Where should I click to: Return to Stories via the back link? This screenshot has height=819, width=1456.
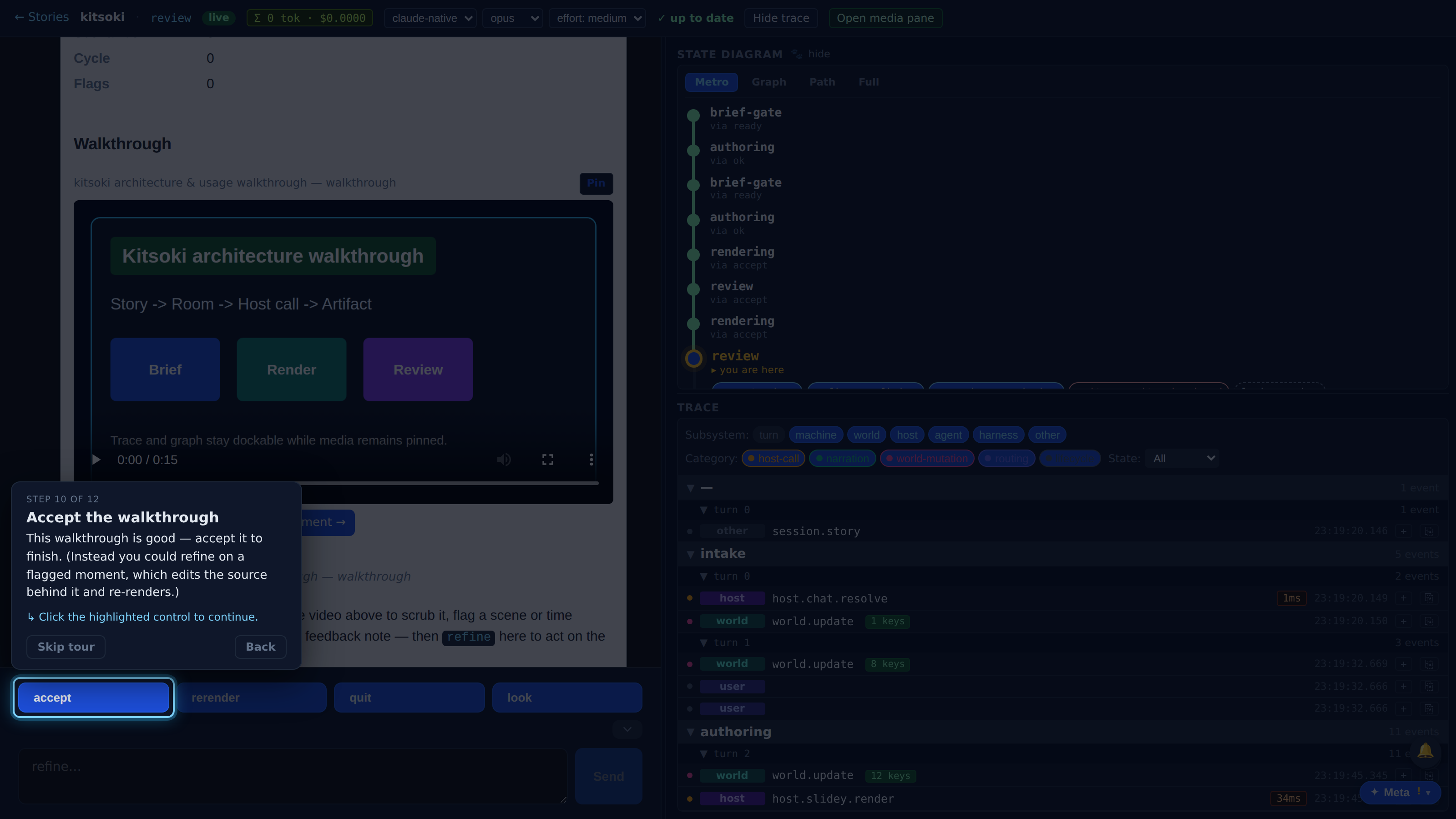click(x=41, y=17)
